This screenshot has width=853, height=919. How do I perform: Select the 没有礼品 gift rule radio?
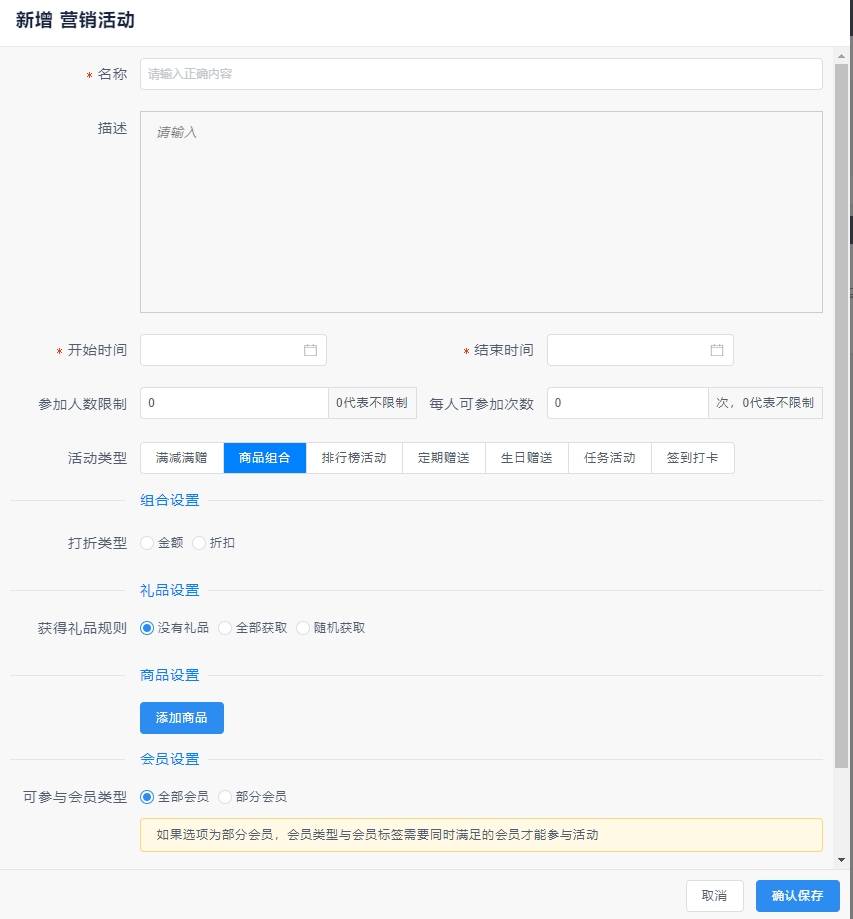(147, 628)
